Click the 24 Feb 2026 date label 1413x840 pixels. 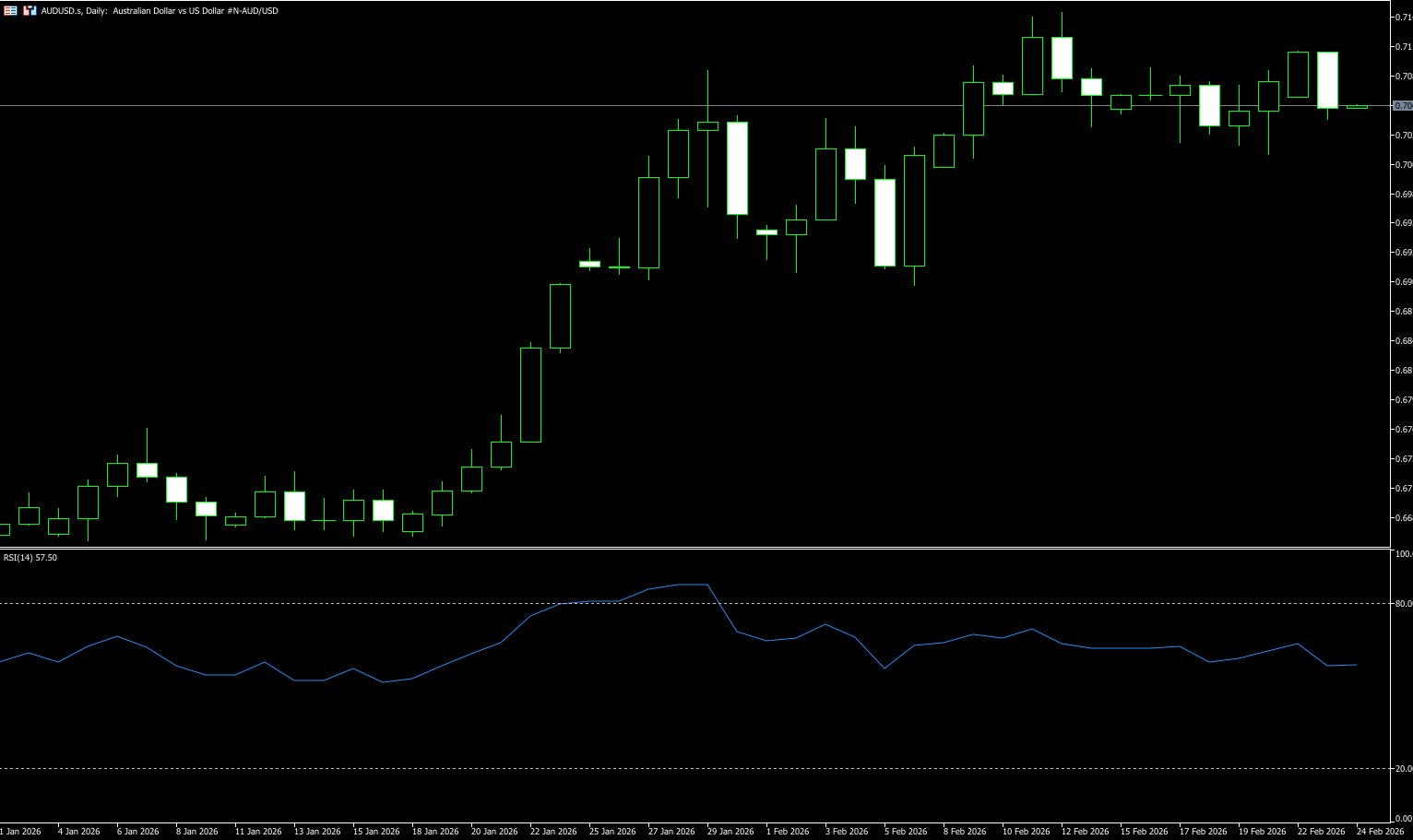pos(1380,831)
